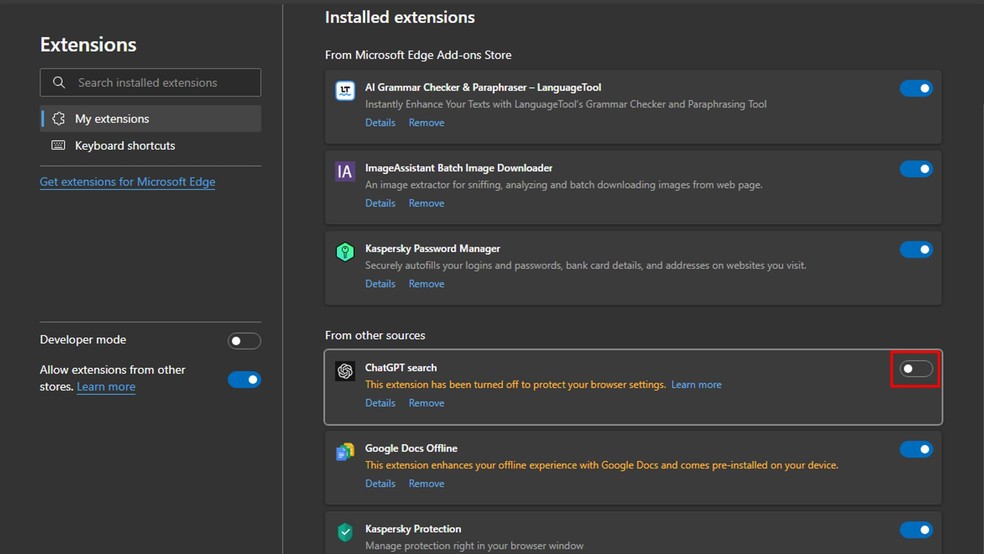Click the 'Instantly Enhance Your Texts' description
This screenshot has width=984, height=554.
click(x=565, y=104)
